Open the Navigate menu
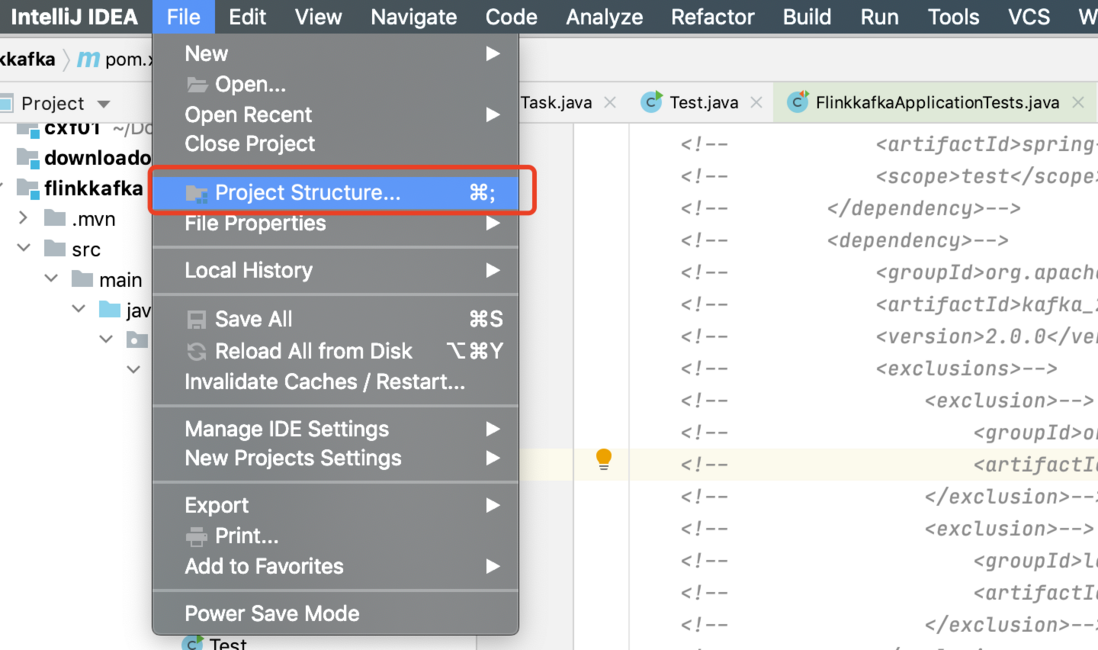1098x650 pixels. [x=413, y=17]
